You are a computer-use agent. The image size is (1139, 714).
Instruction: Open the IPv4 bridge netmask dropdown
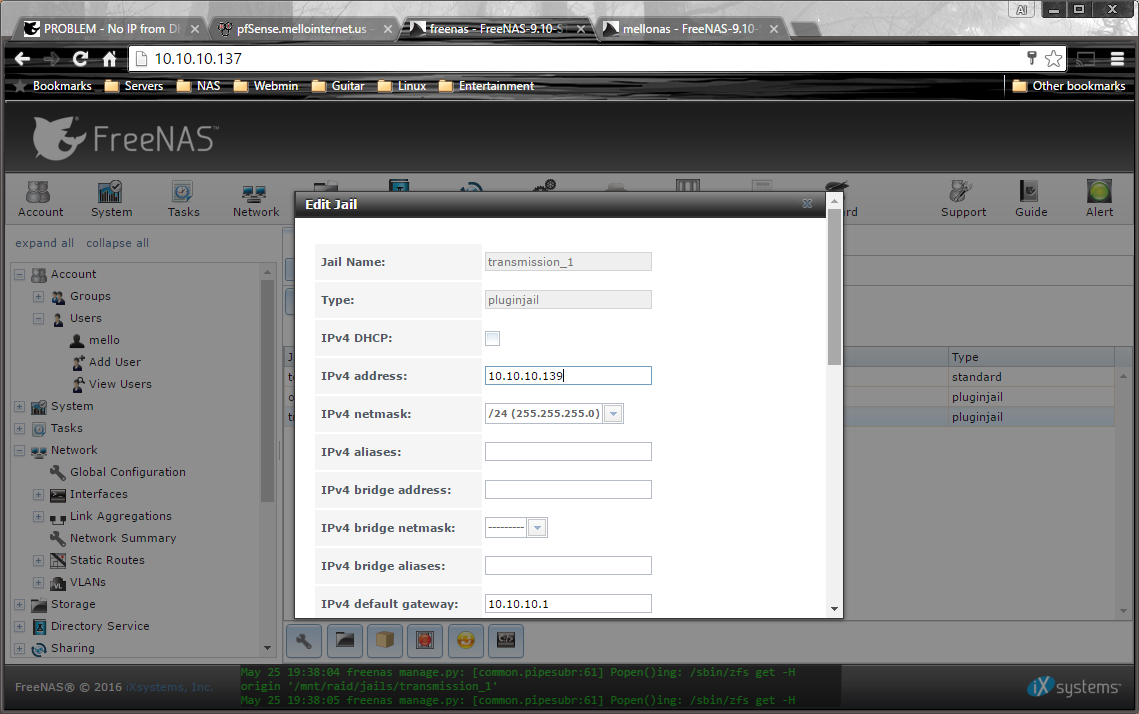pos(538,527)
